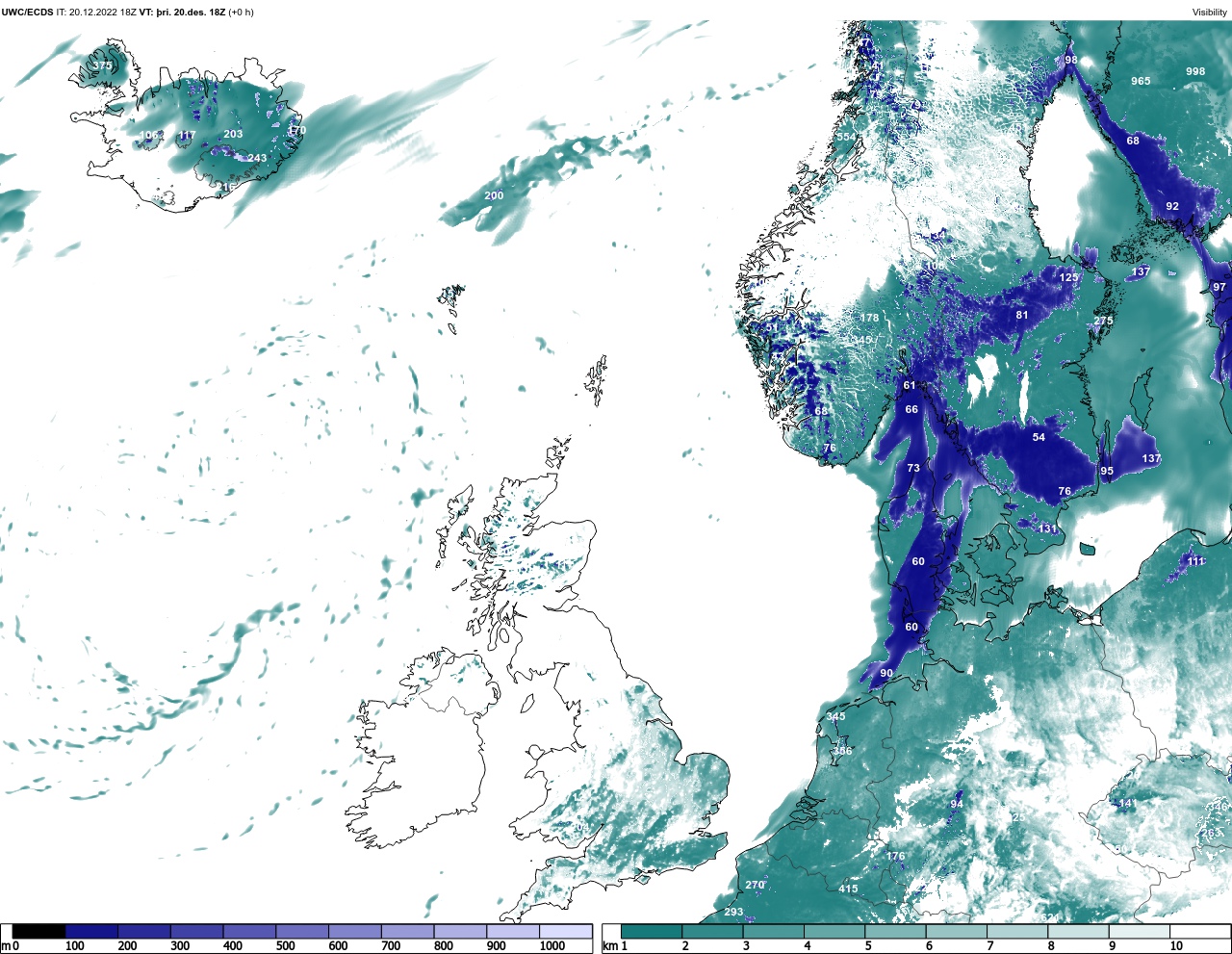
Task: Click the 7–8 km pale teal swatch
Action: click(1017, 931)
